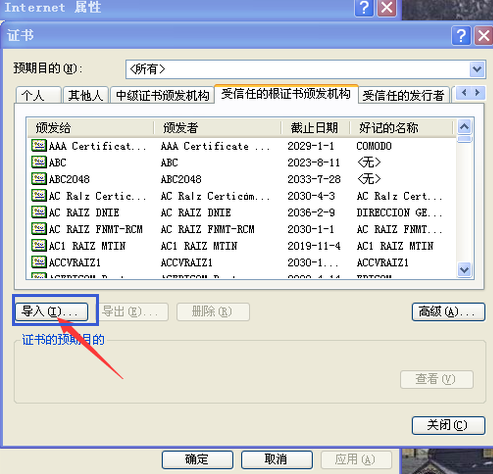This screenshot has width=493, height=474.
Task: Switch to the 中级证书颁发机构 tab
Action: pyautogui.click(x=162, y=95)
